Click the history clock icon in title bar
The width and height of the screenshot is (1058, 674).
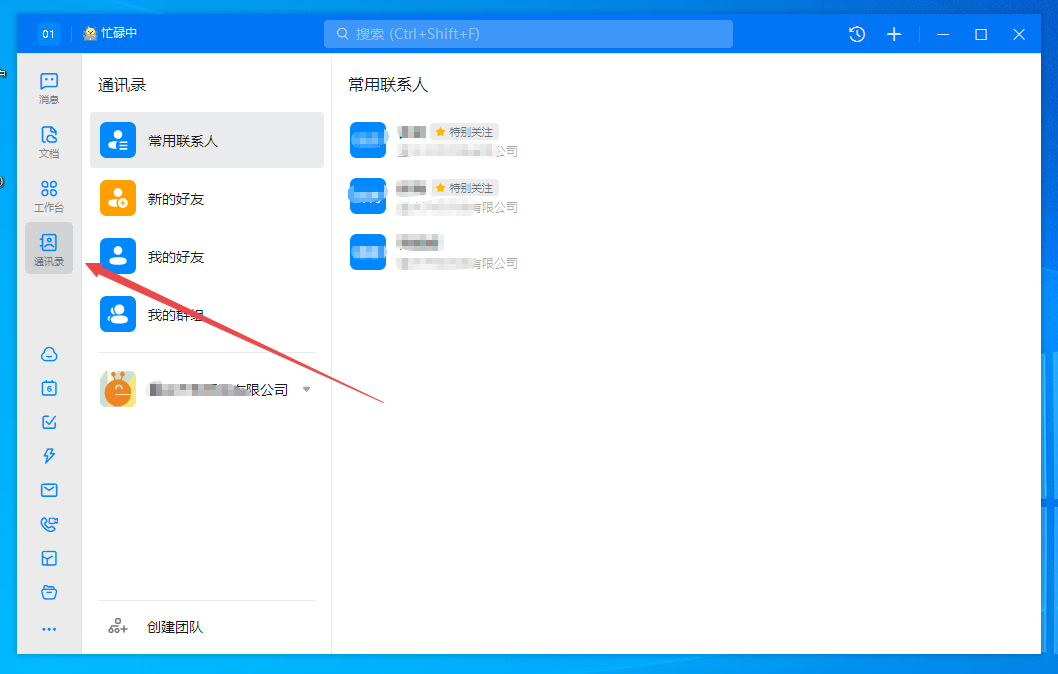click(857, 34)
